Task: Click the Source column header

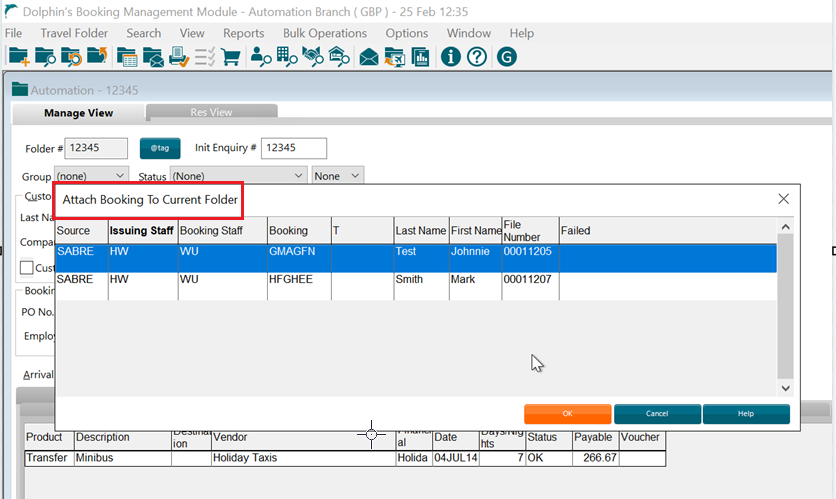Action: coord(82,230)
